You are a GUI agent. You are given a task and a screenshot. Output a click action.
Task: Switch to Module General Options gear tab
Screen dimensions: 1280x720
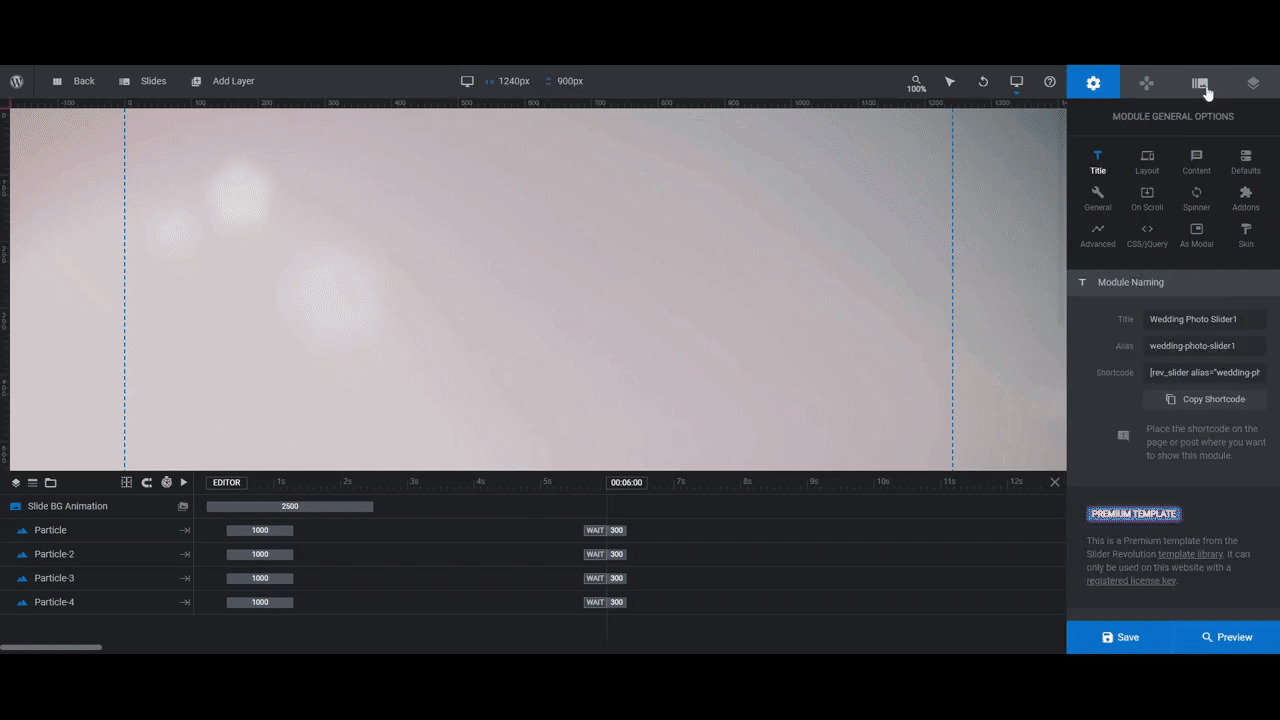1093,83
